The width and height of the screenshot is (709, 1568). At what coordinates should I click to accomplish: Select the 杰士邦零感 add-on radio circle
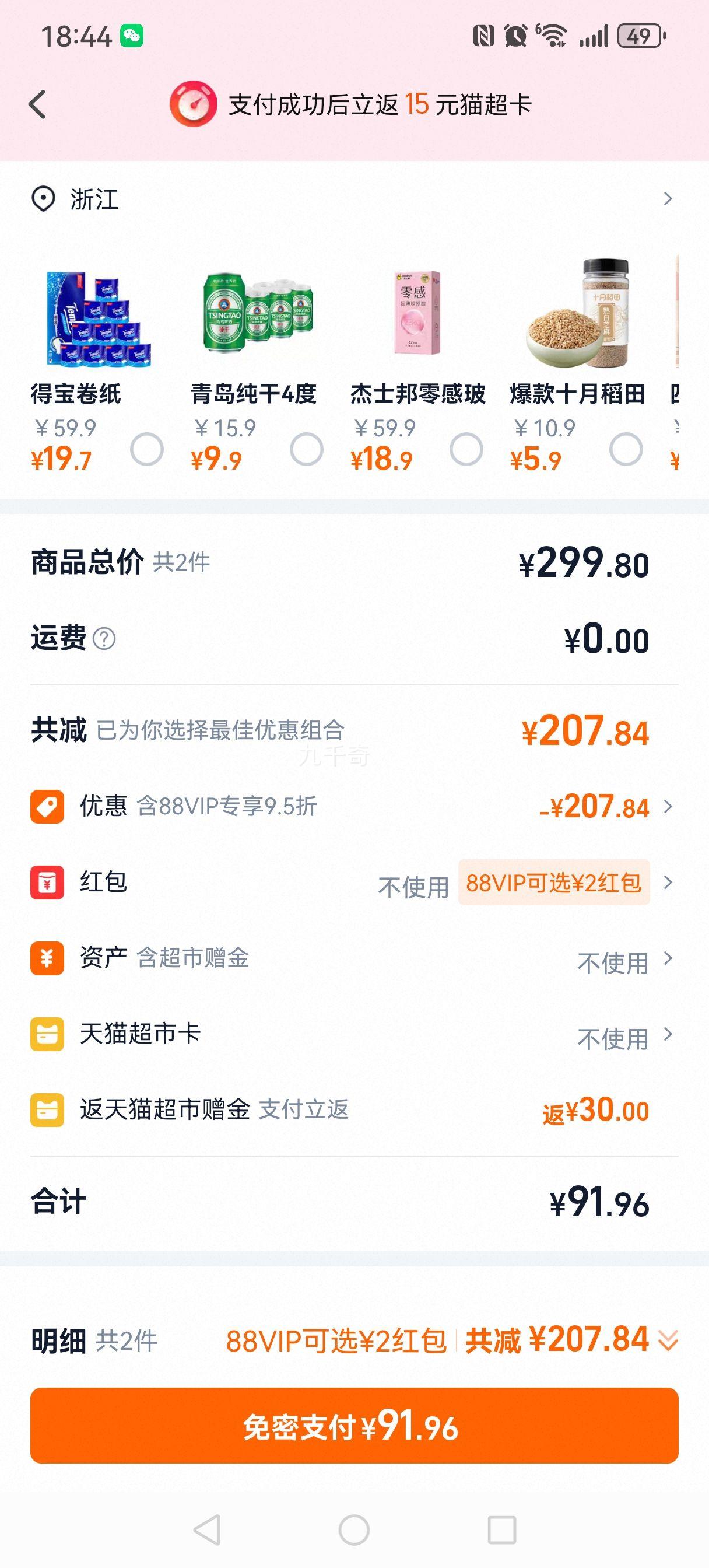466,449
